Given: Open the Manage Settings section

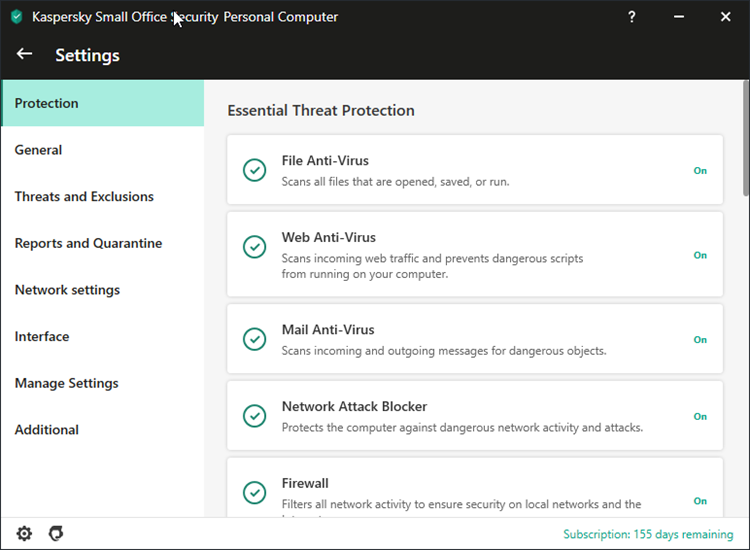Looking at the screenshot, I should point(102,383).
